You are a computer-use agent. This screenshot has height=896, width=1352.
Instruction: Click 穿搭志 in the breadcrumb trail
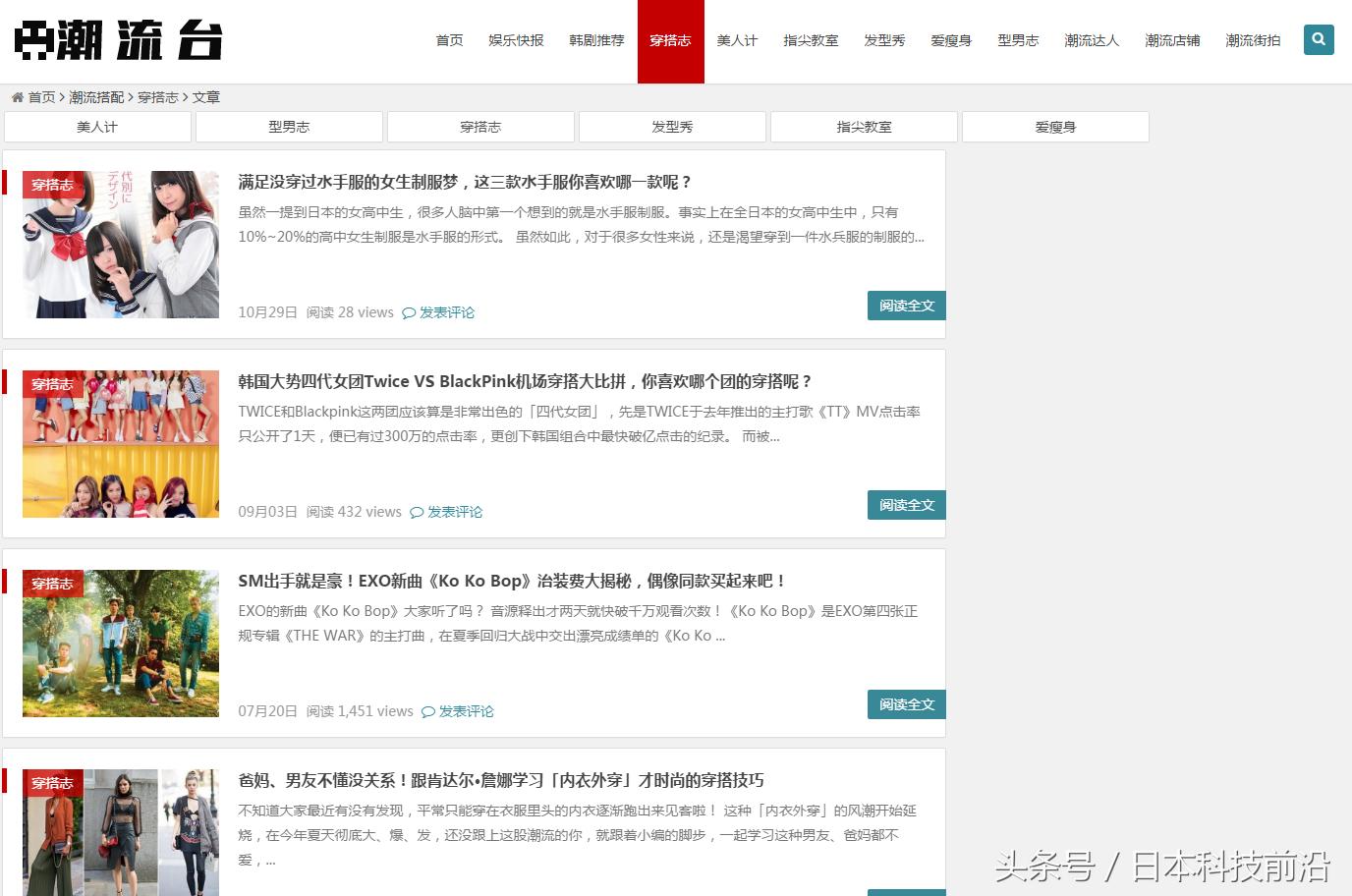coord(157,97)
